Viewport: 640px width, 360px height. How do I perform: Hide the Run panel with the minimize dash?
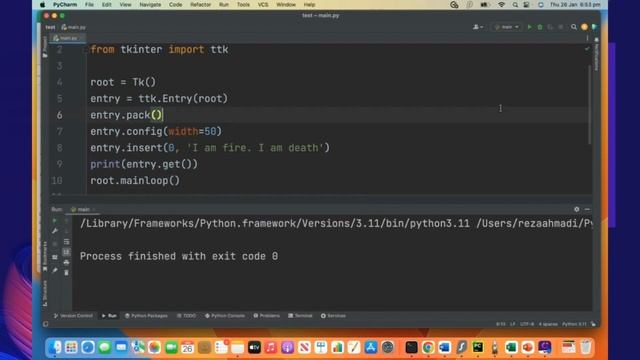587,209
